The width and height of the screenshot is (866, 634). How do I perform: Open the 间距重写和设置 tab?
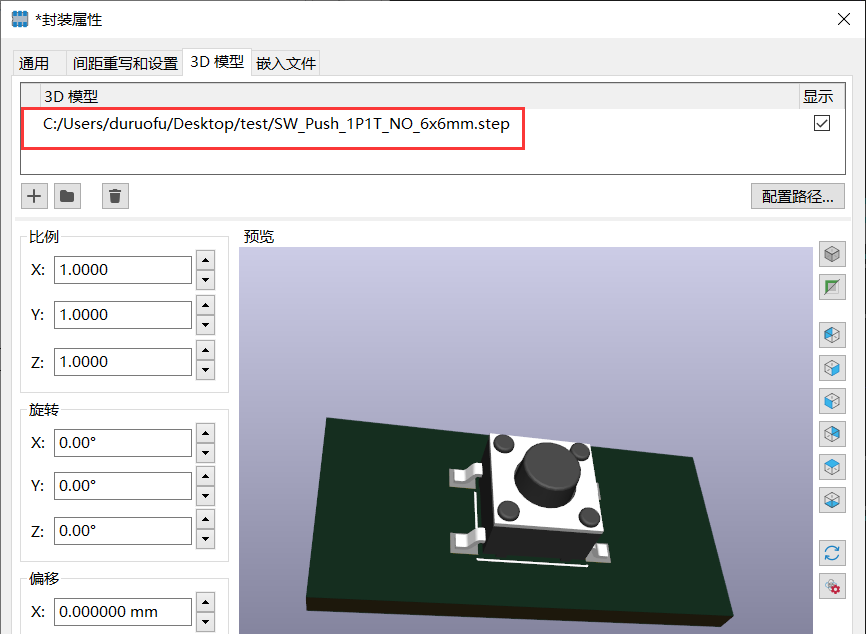(125, 63)
